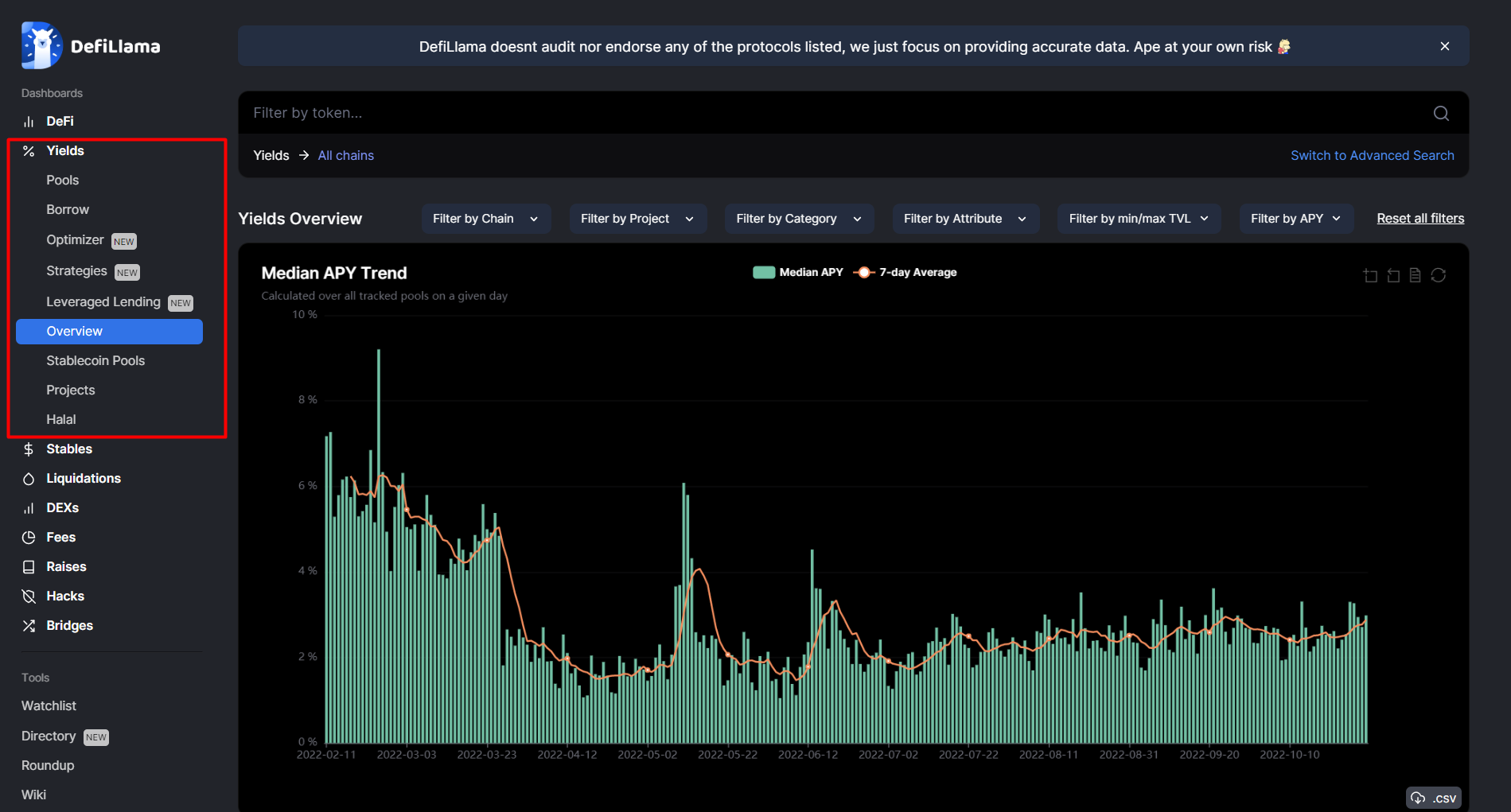Expand the Filter by min/max TVL dropdown

coord(1139,219)
